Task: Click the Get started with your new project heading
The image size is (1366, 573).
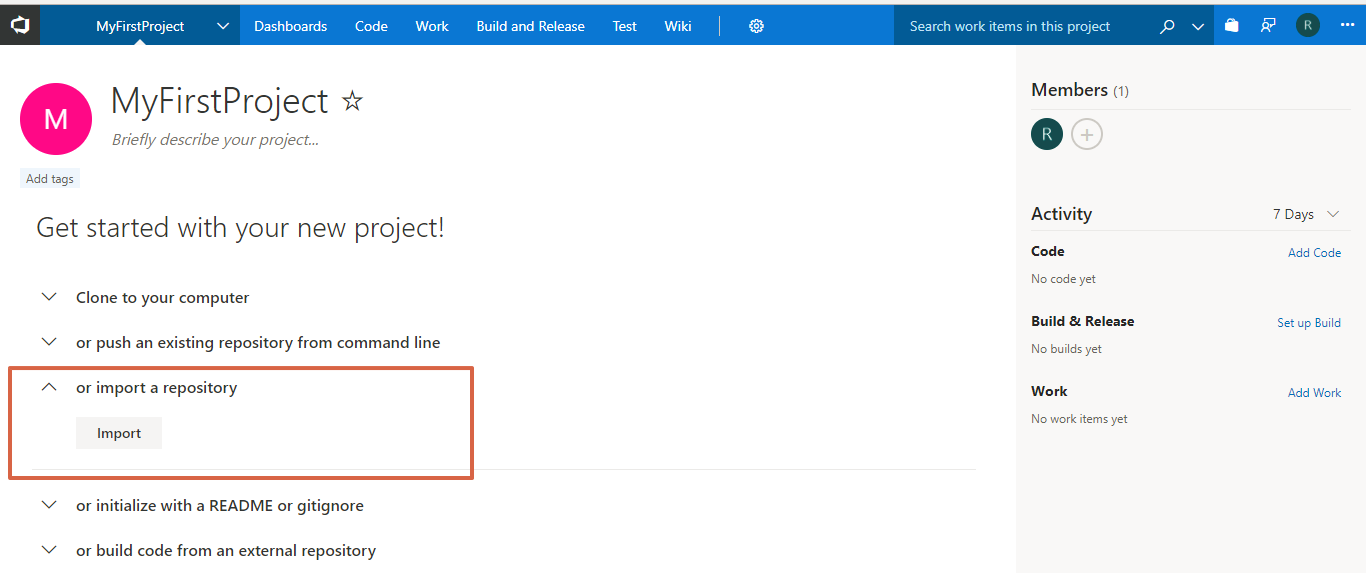Action: tap(240, 228)
